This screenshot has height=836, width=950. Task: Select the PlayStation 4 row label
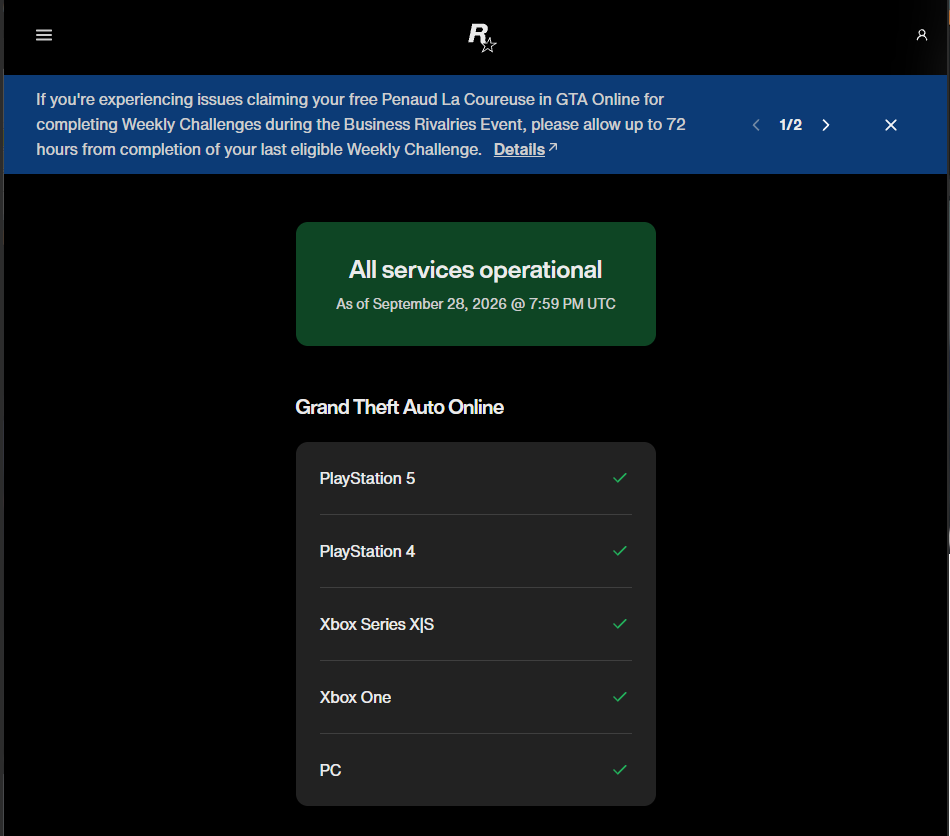tap(367, 551)
